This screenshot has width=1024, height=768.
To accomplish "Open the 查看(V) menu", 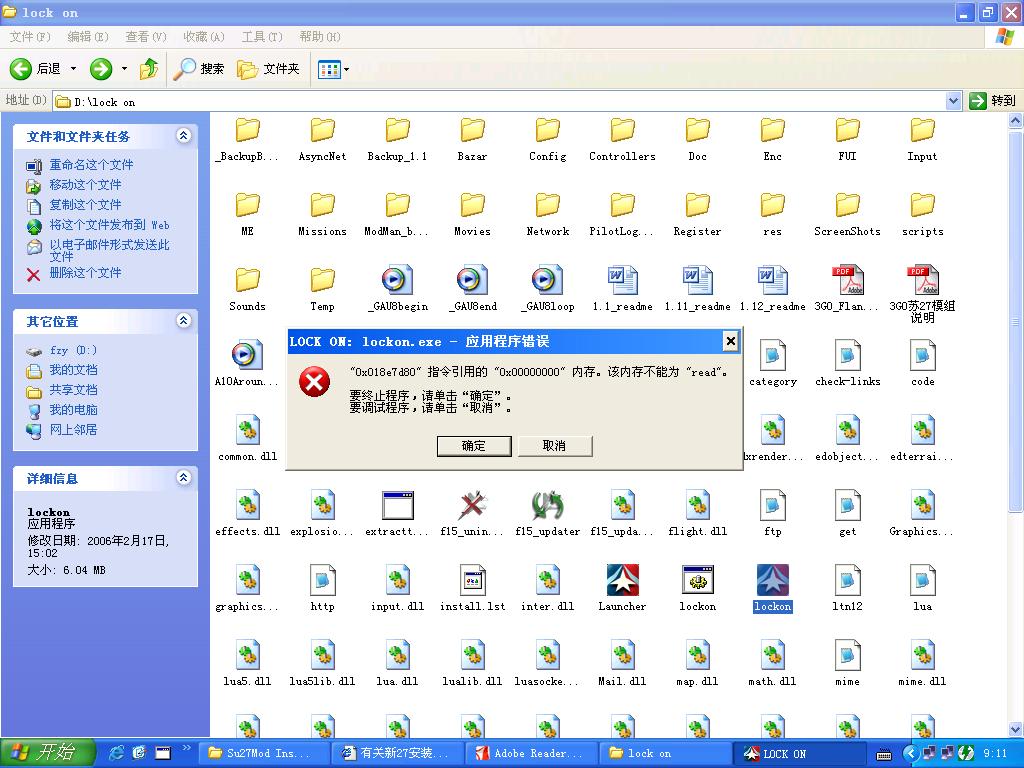I will pyautogui.click(x=146, y=37).
